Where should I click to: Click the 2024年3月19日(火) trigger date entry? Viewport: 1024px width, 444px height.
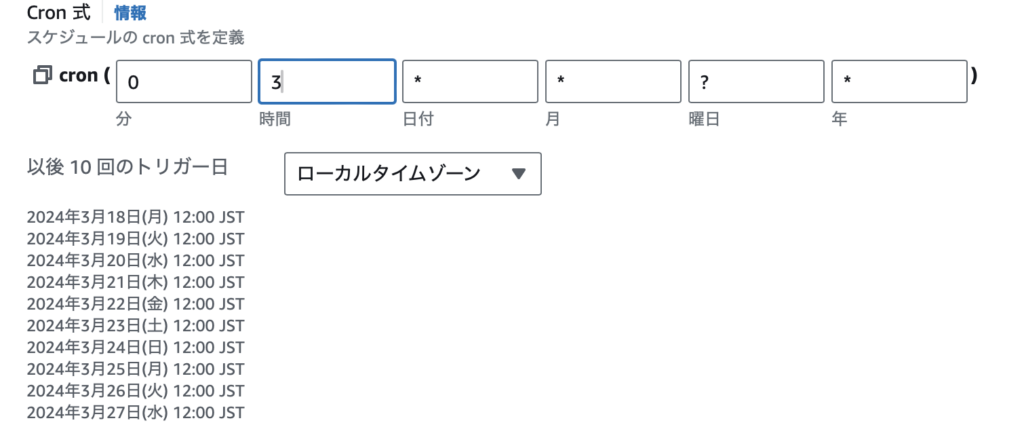[x=136, y=238]
